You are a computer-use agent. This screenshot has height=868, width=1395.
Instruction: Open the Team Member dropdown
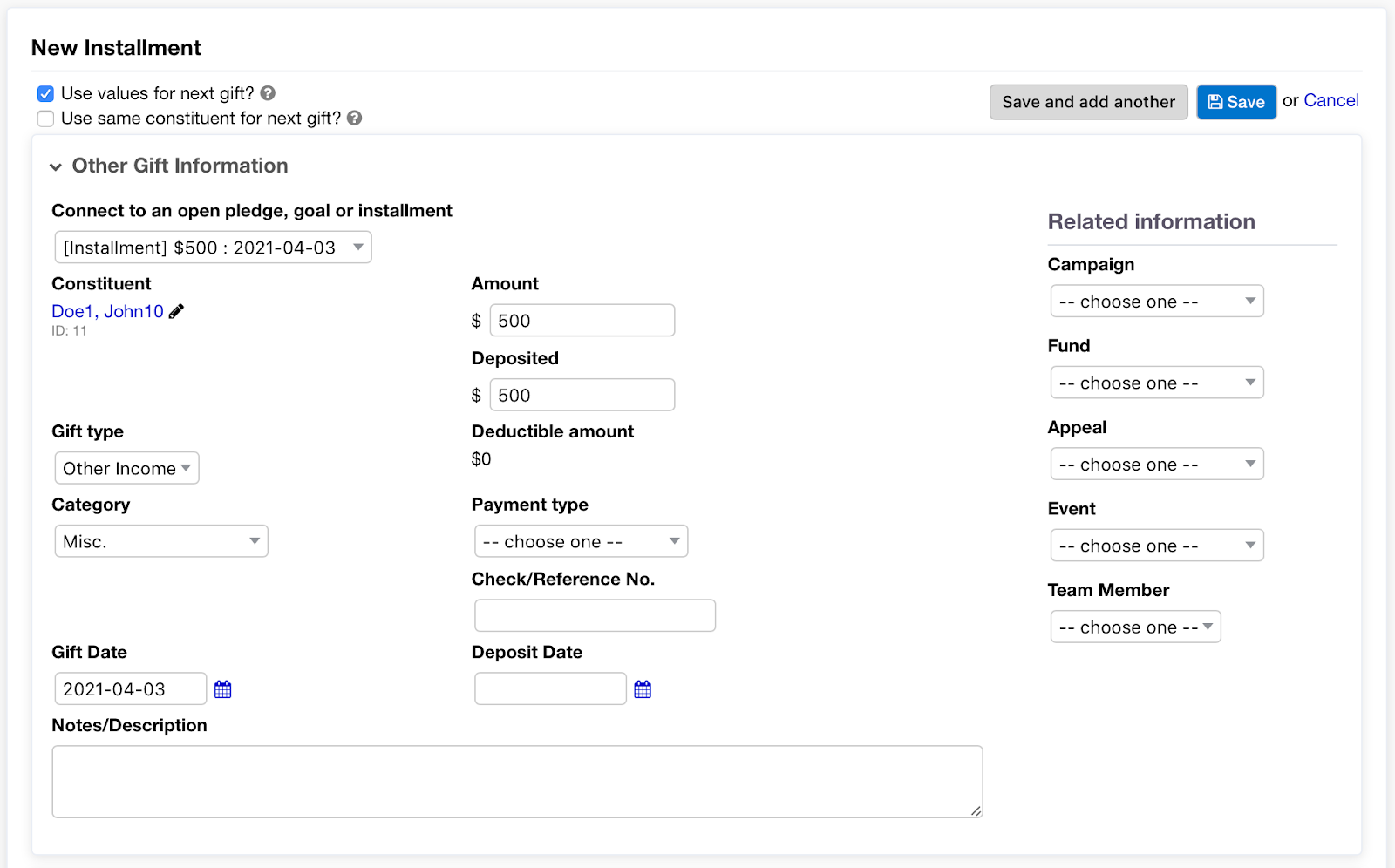(x=1135, y=627)
